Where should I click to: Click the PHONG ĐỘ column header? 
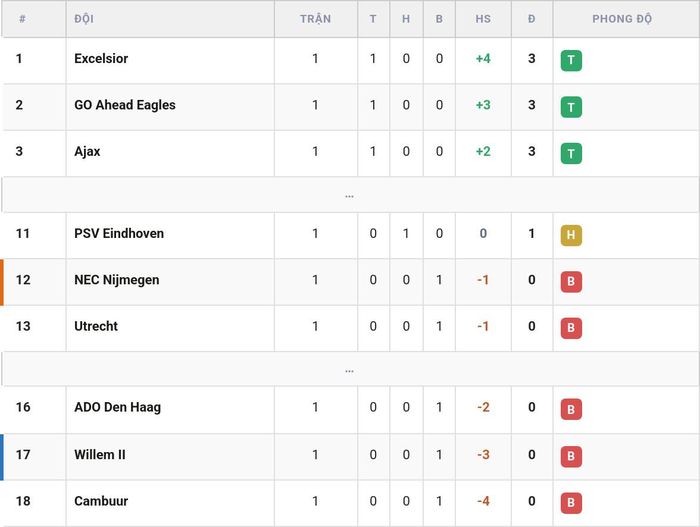pyautogui.click(x=622, y=19)
